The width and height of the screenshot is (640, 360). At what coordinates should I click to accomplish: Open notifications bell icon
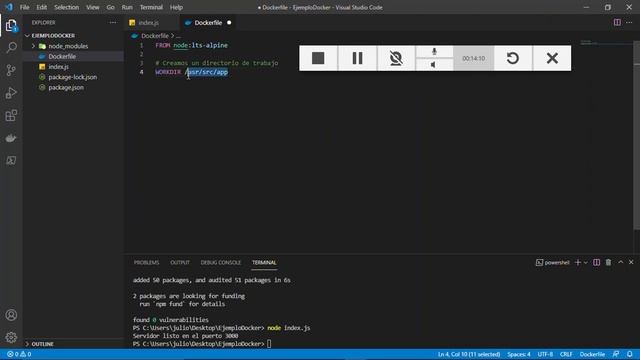tap(630, 354)
